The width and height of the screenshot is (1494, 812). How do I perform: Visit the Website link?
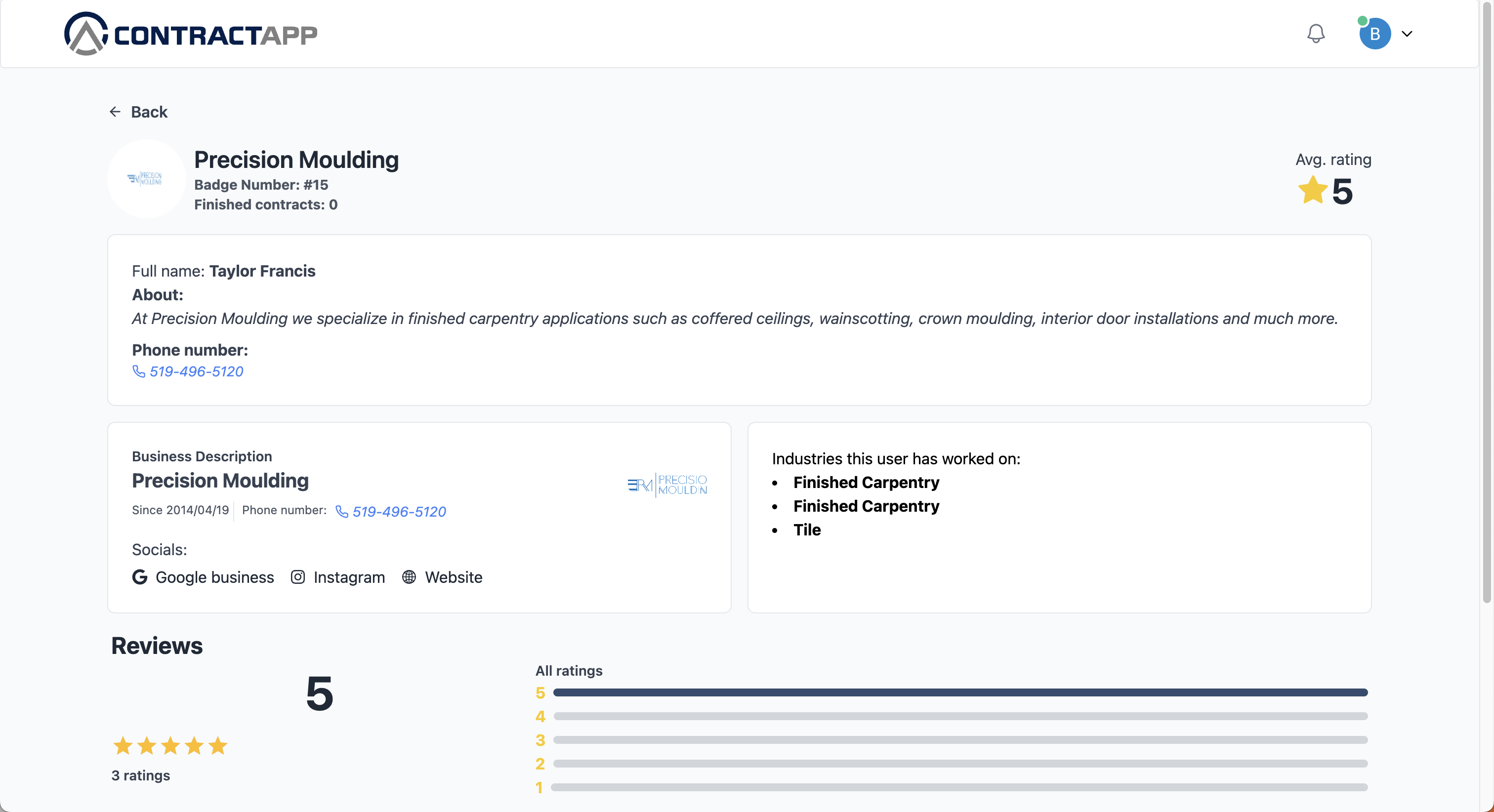tap(454, 576)
